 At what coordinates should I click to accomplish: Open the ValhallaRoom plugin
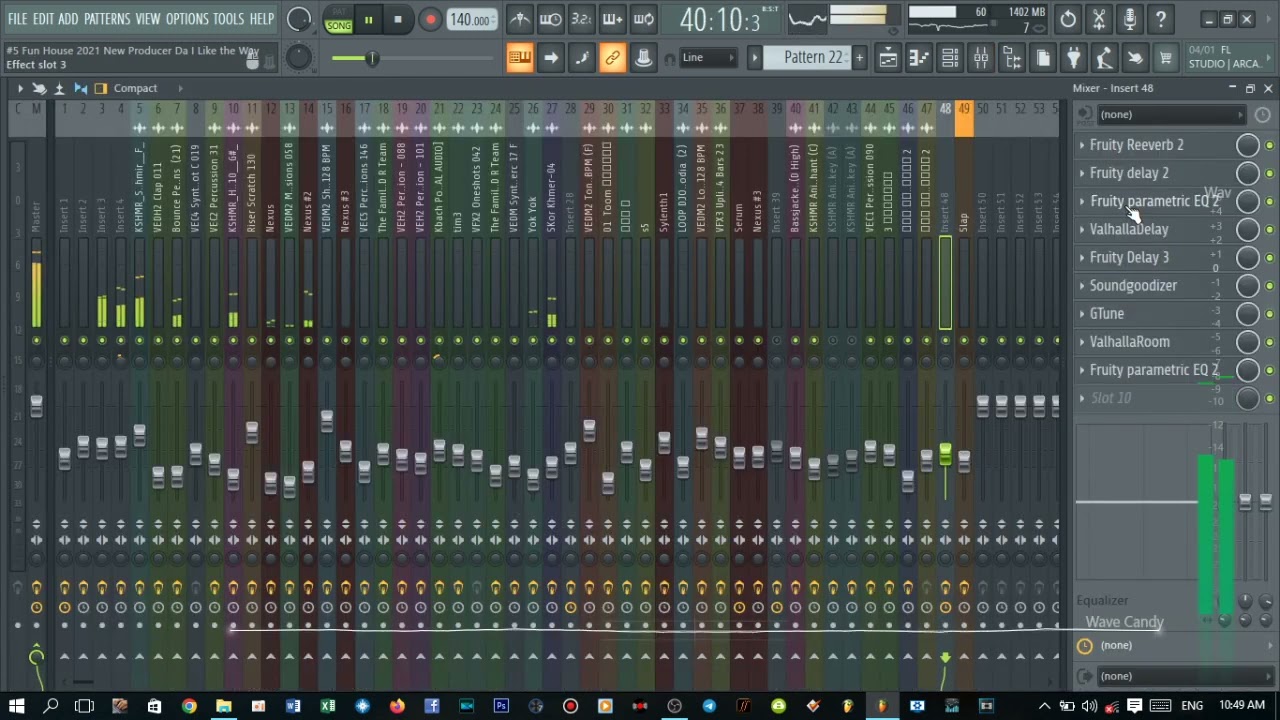[x=1129, y=341]
